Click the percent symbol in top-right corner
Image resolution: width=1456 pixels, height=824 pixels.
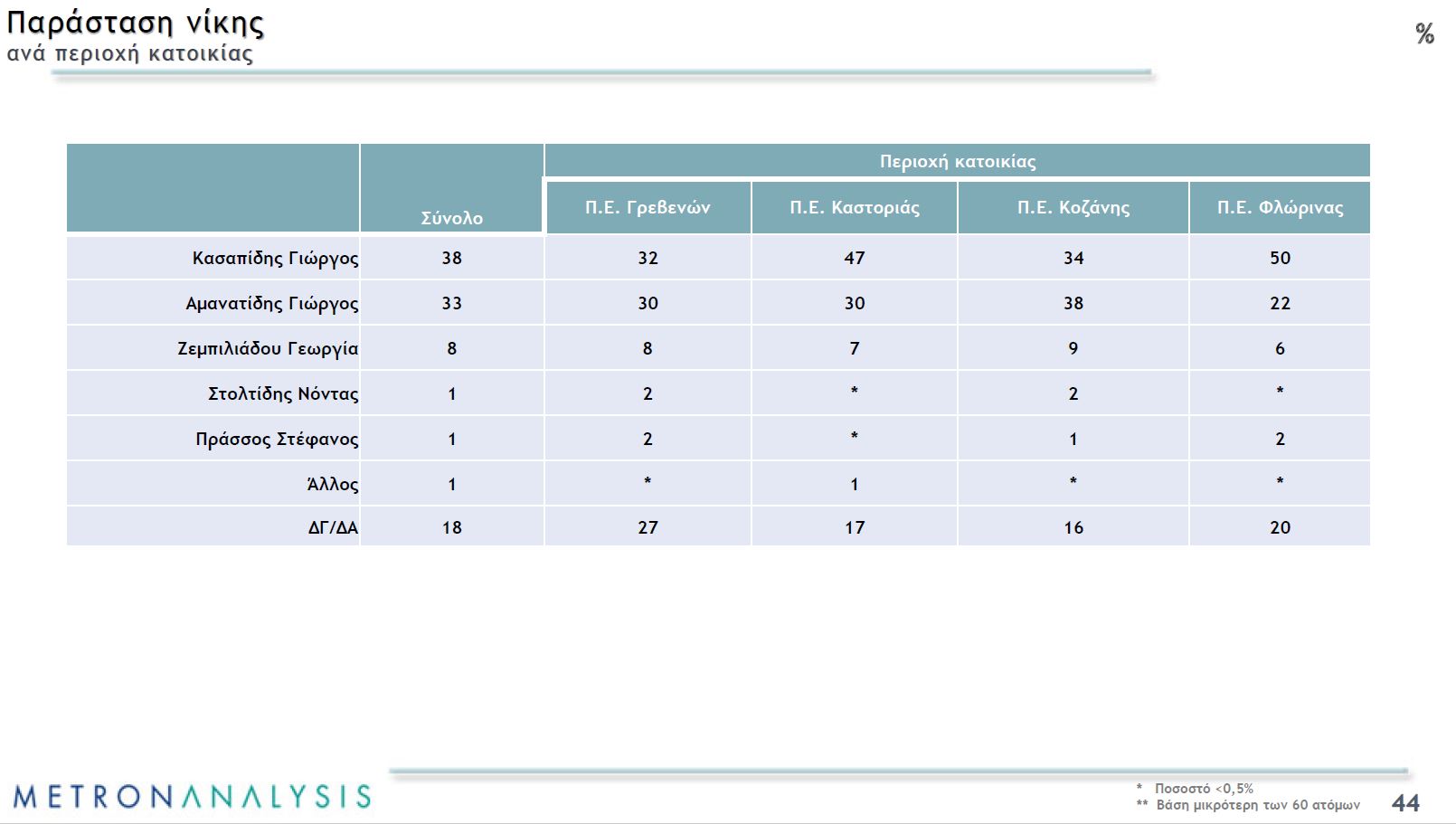point(1424,34)
